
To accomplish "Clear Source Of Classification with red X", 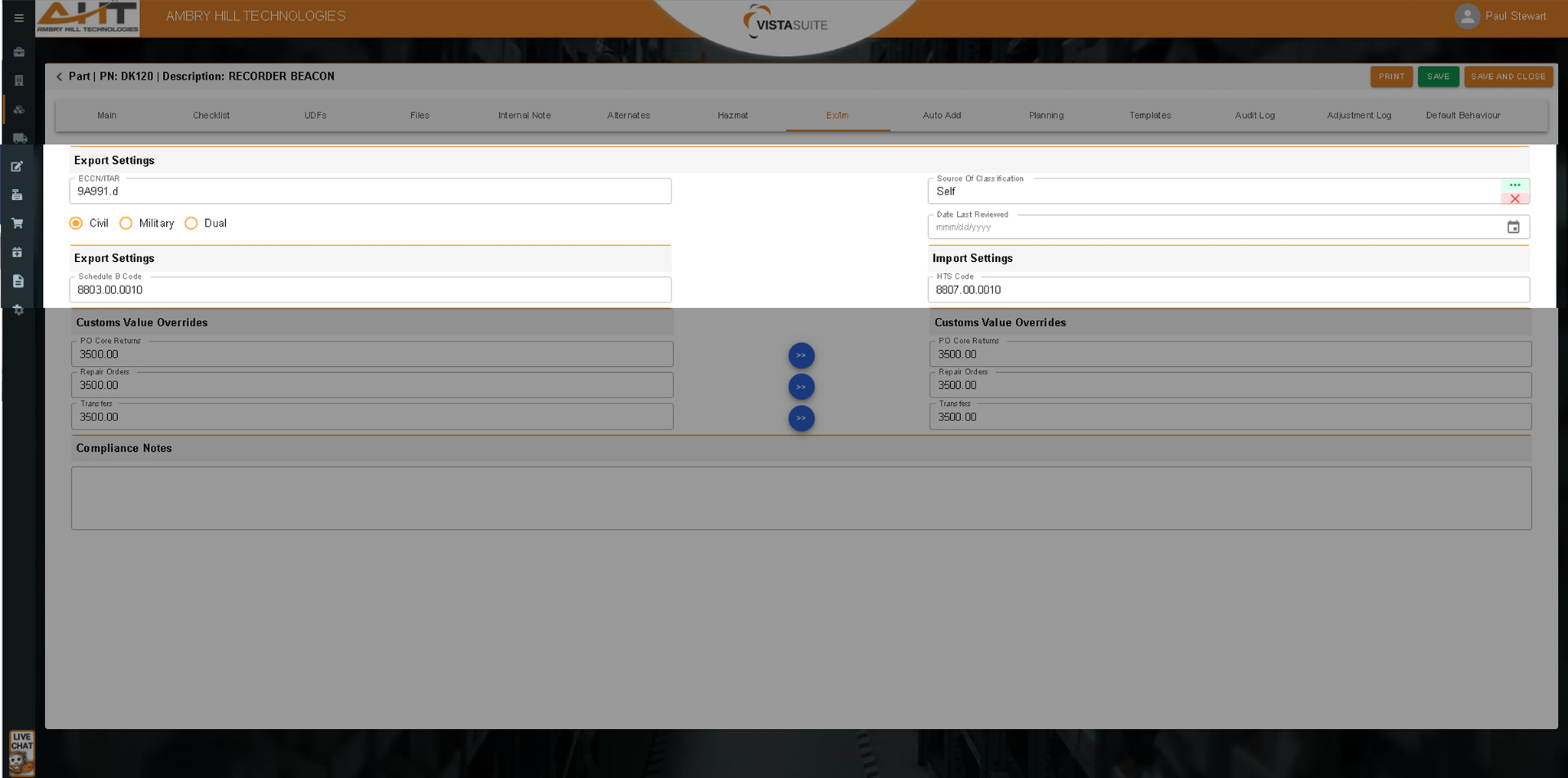I will coord(1514,198).
